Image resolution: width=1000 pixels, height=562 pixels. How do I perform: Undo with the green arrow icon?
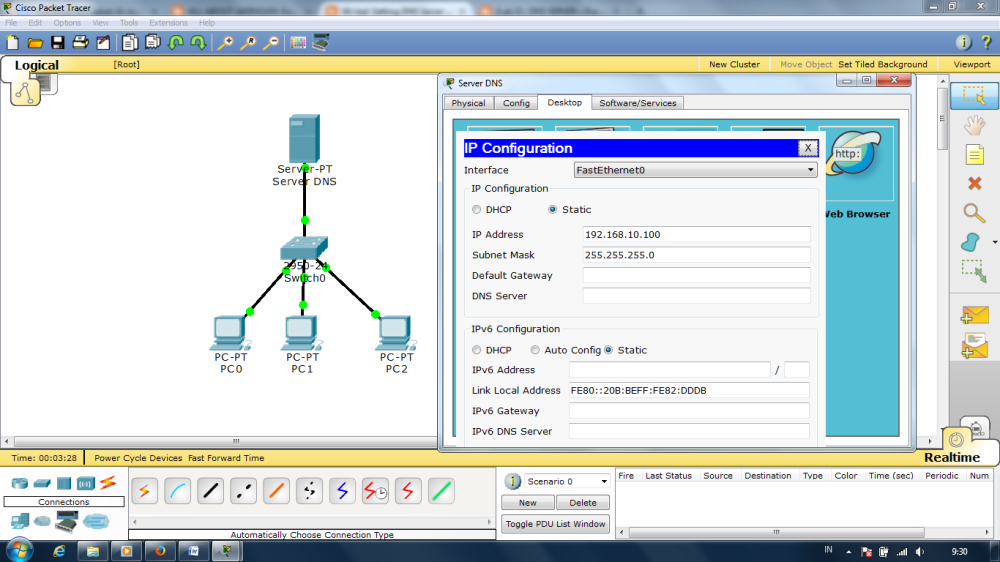click(176, 43)
